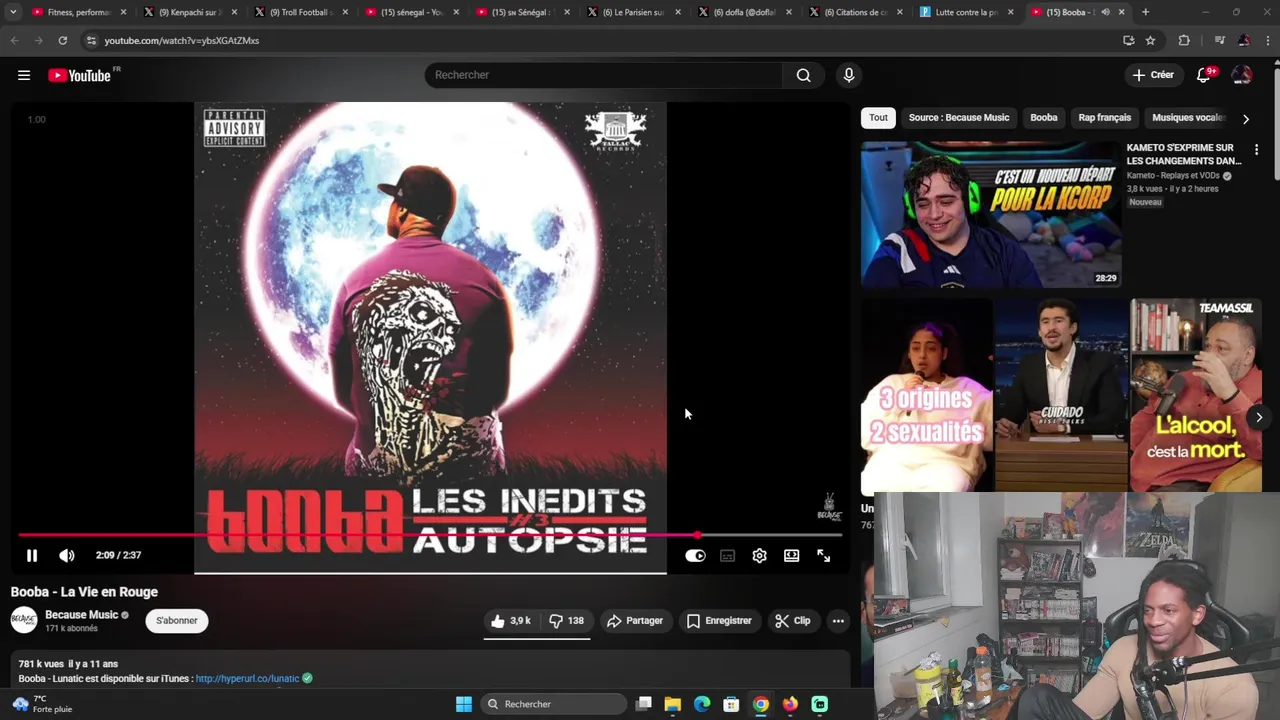View site information icon in address bar

91,41
